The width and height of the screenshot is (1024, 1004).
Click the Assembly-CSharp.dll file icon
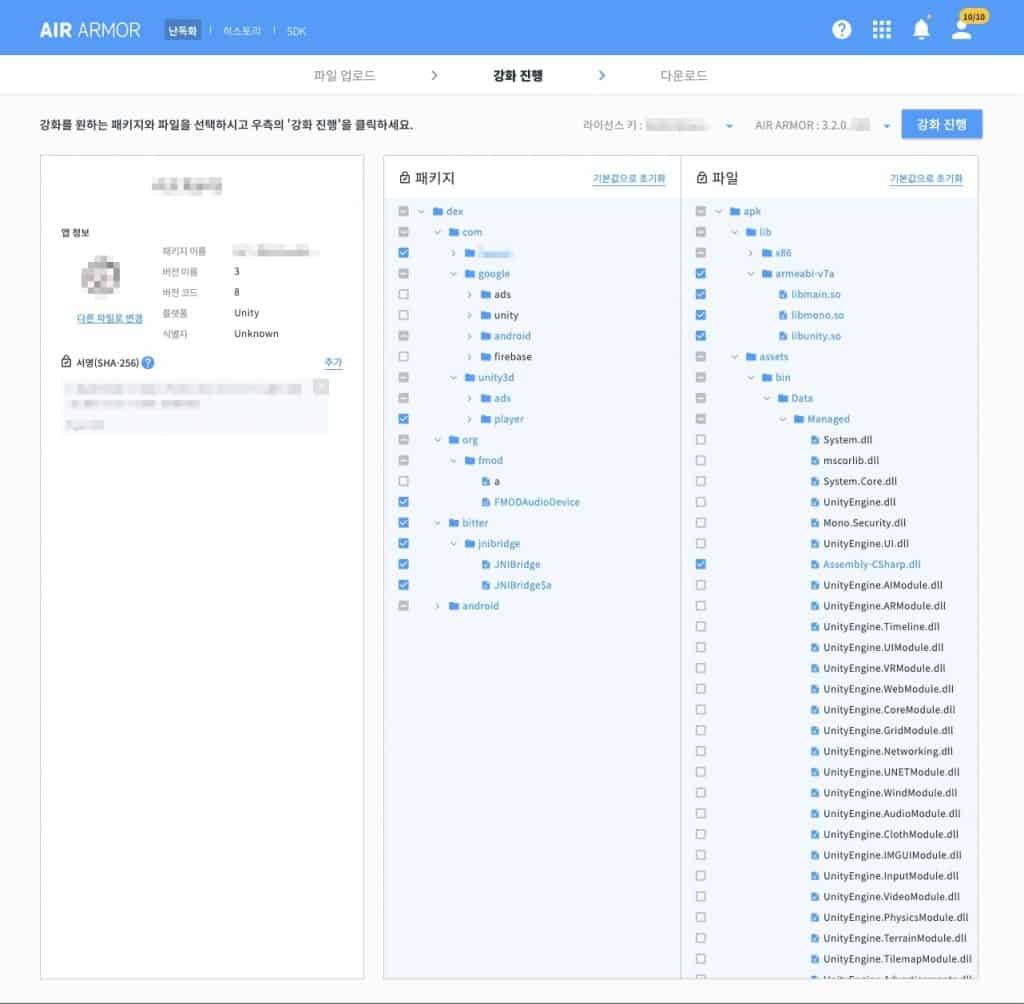(814, 565)
